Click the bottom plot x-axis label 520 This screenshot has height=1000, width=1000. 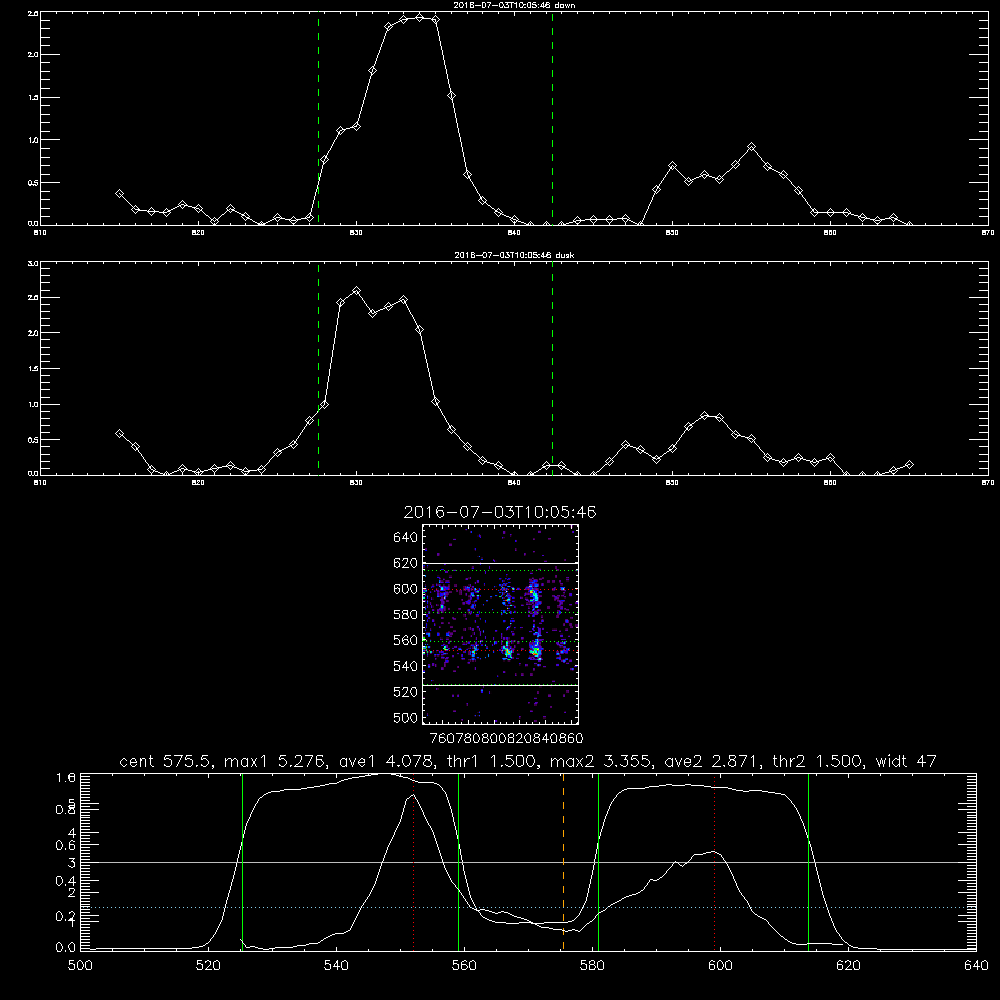pyautogui.click(x=208, y=966)
